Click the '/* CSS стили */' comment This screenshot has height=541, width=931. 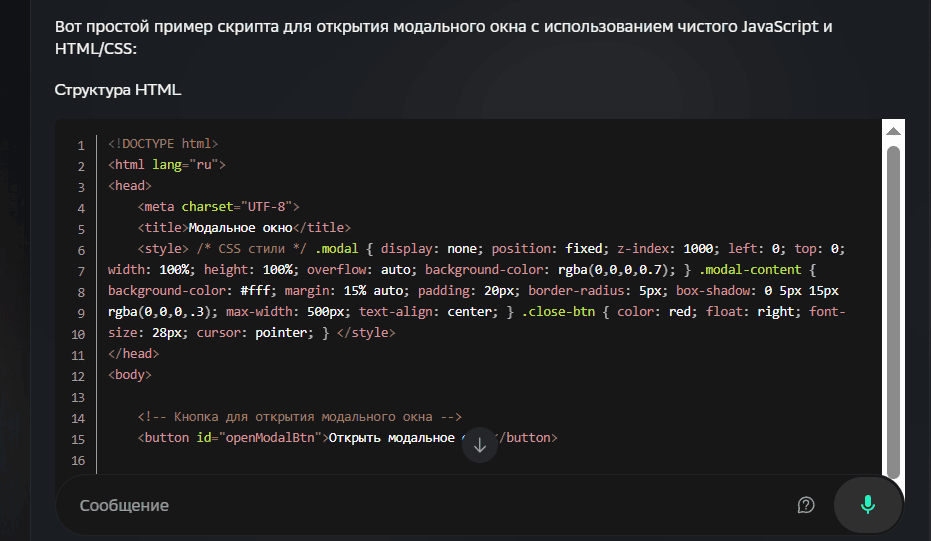(252, 248)
